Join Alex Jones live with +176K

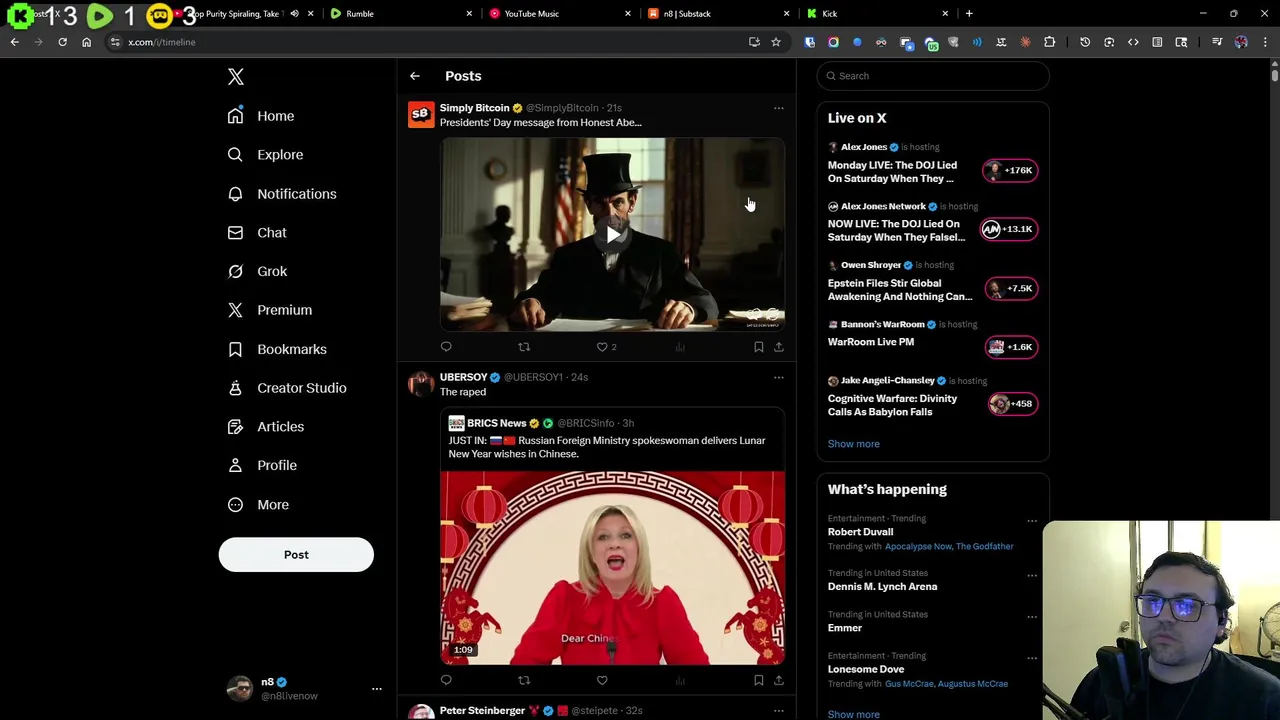(1011, 170)
